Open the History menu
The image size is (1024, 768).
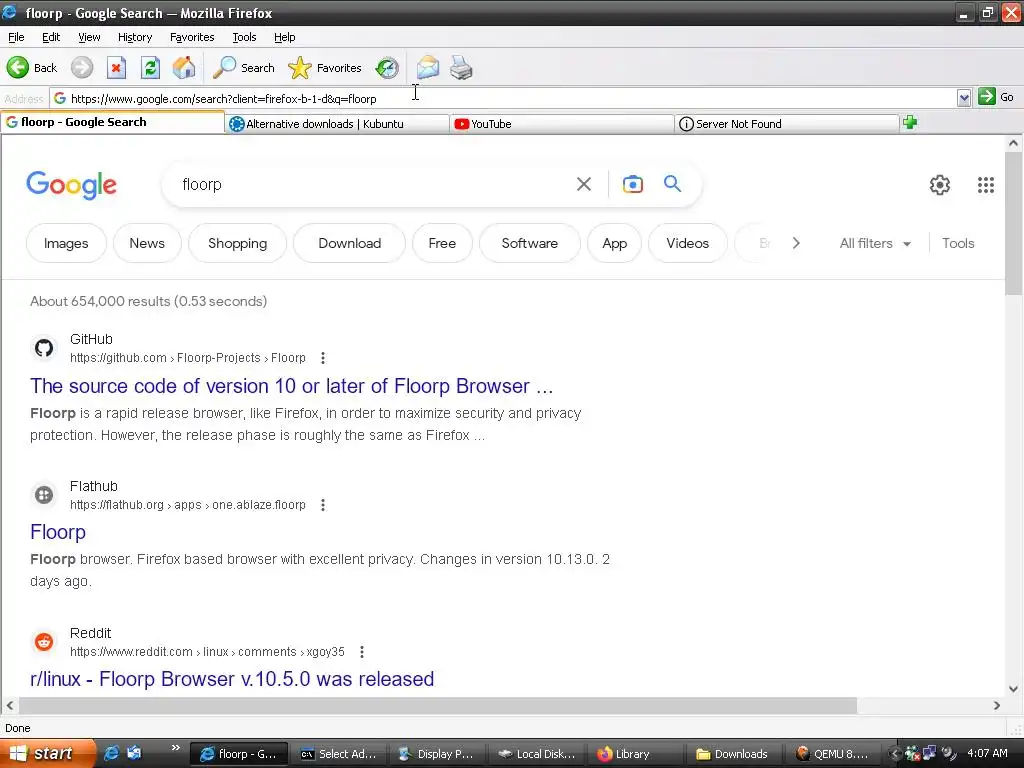click(x=135, y=37)
